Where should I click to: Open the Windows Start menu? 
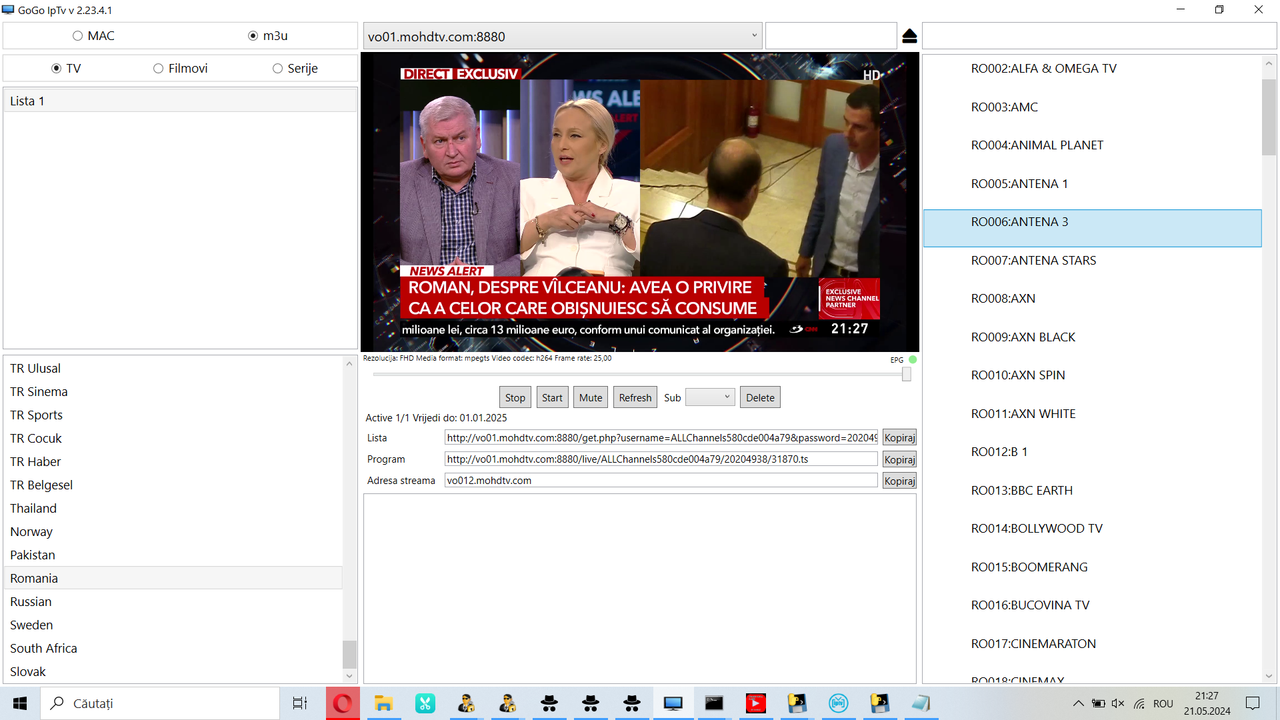point(20,703)
